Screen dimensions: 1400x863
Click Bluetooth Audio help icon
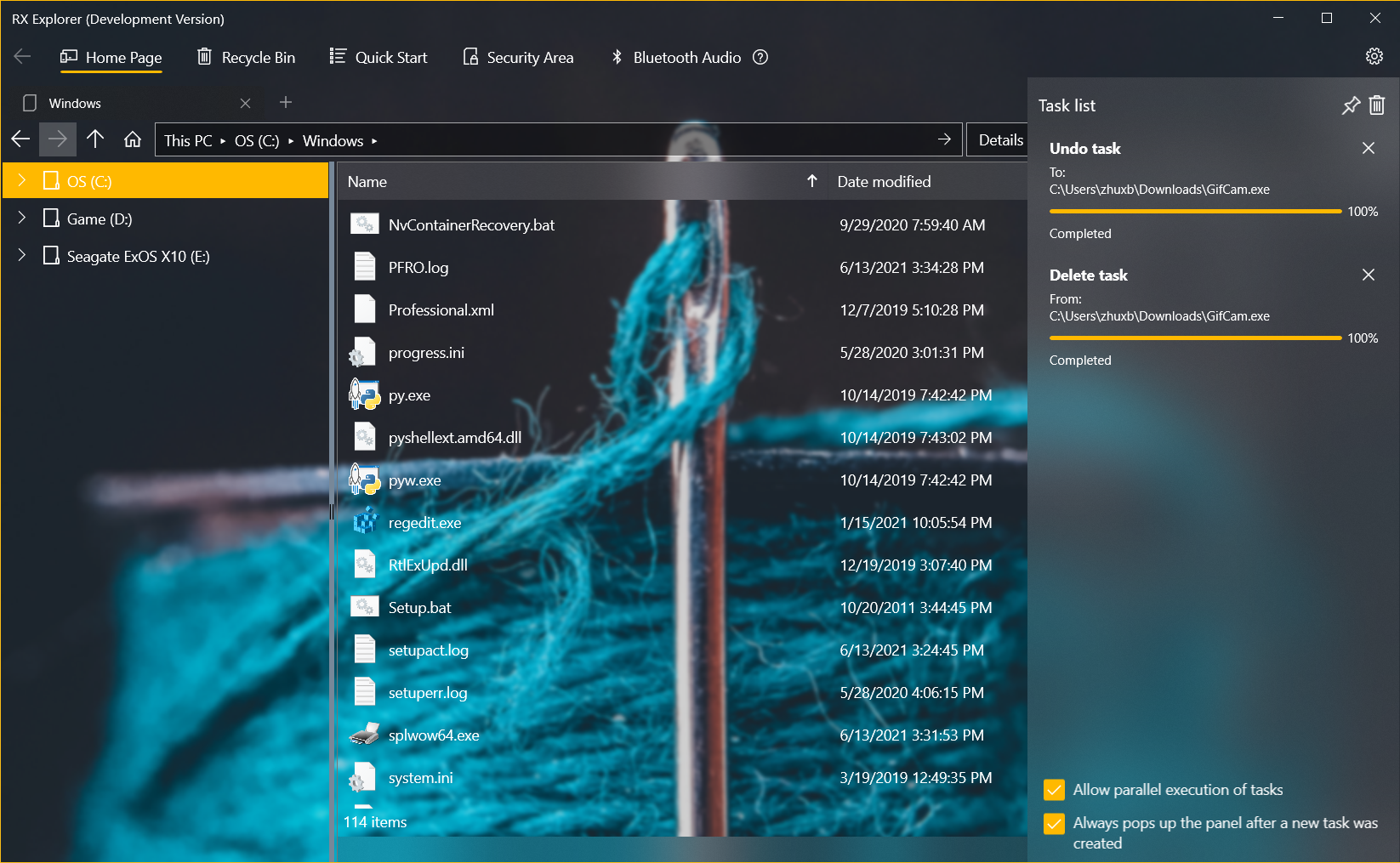[x=760, y=57]
